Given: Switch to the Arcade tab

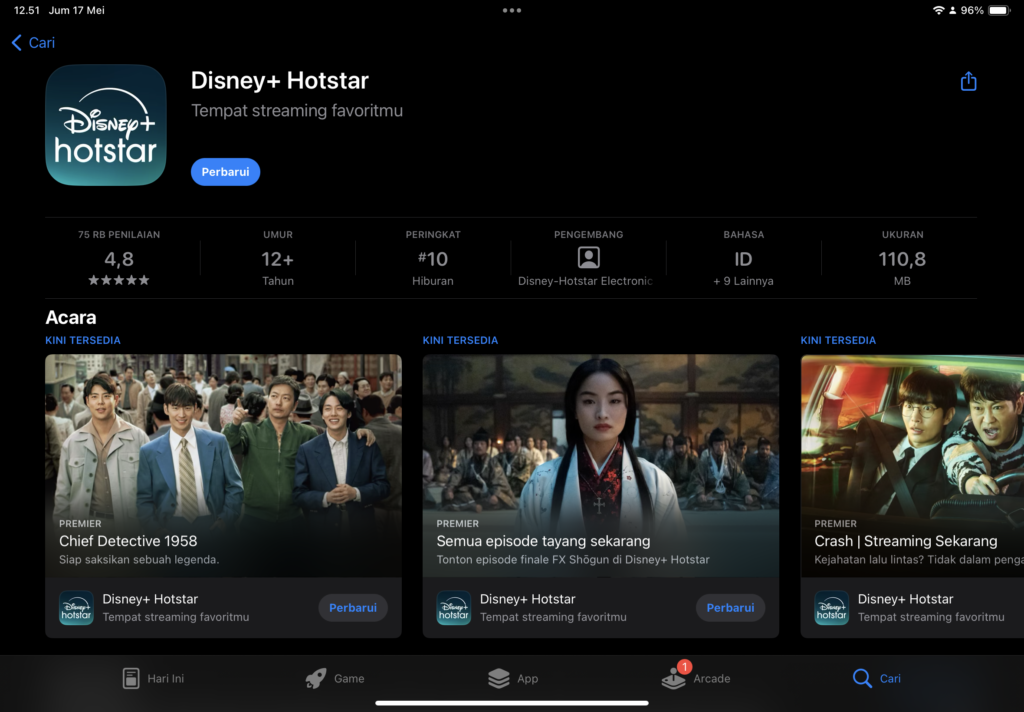Looking at the screenshot, I should (696, 677).
